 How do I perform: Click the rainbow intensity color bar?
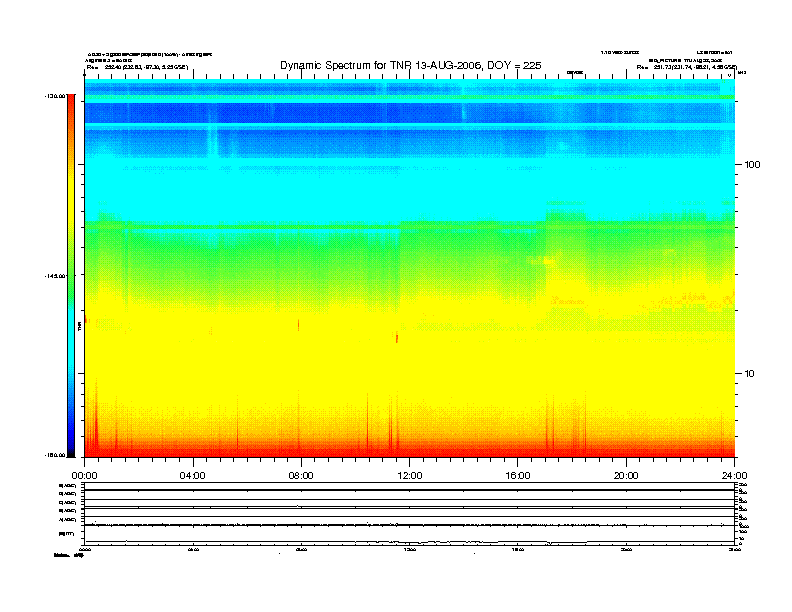click(71, 276)
